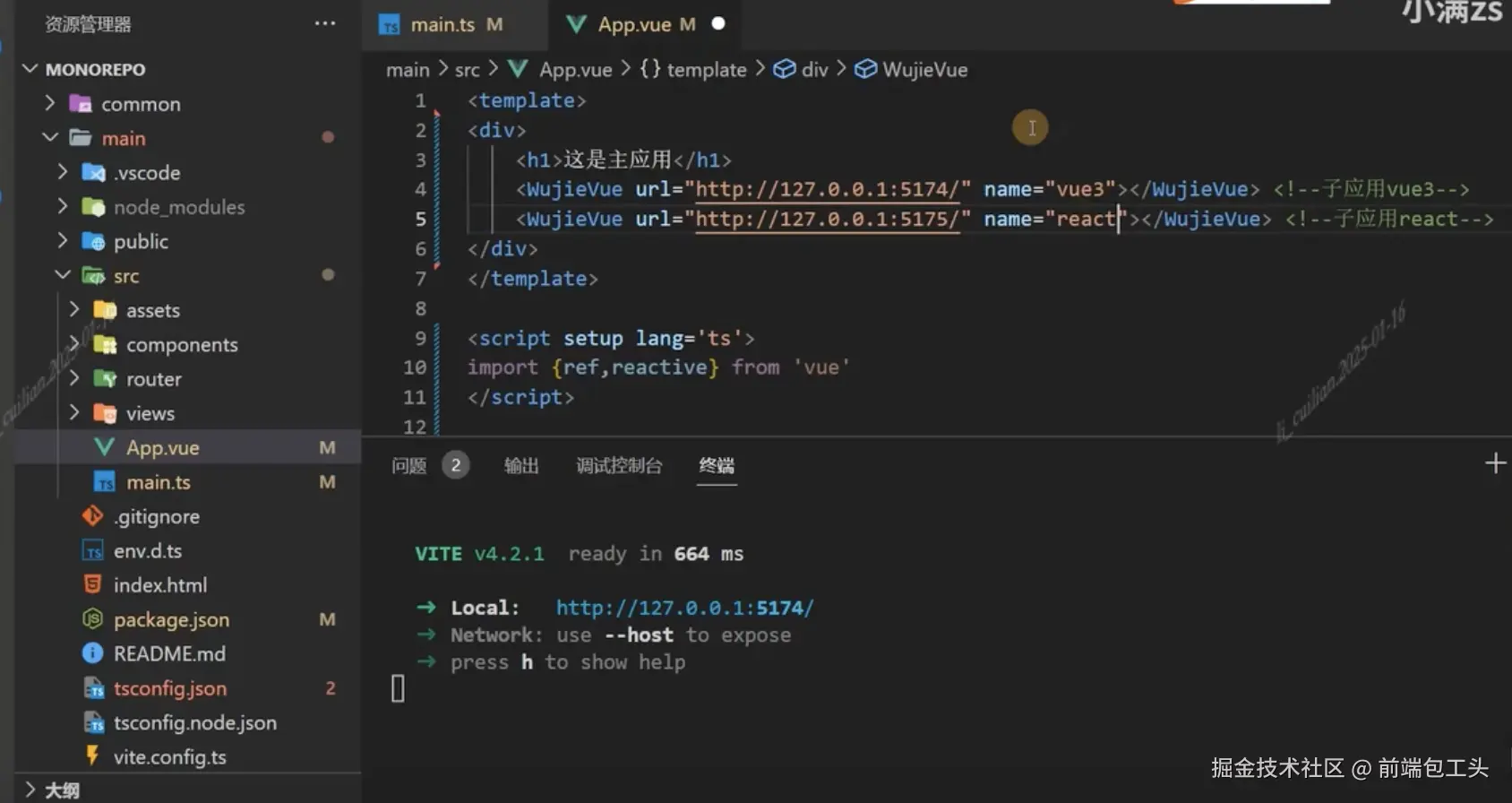Click the problems count badge 2
The image size is (1512, 803).
456,465
